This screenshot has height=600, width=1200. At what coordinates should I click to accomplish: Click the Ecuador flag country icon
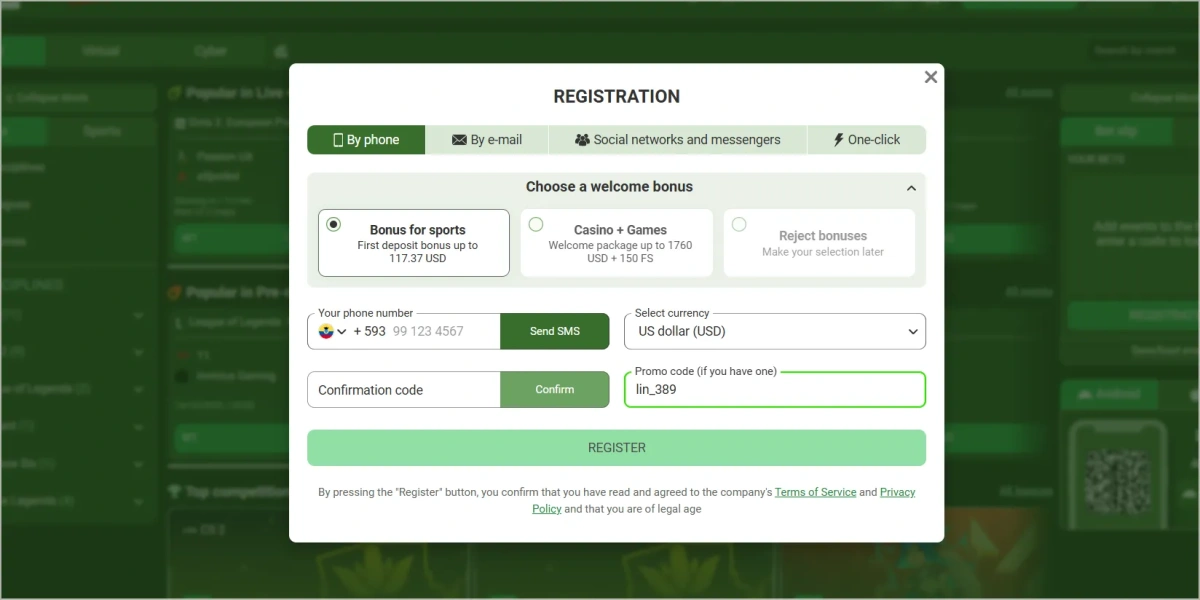click(x=326, y=331)
